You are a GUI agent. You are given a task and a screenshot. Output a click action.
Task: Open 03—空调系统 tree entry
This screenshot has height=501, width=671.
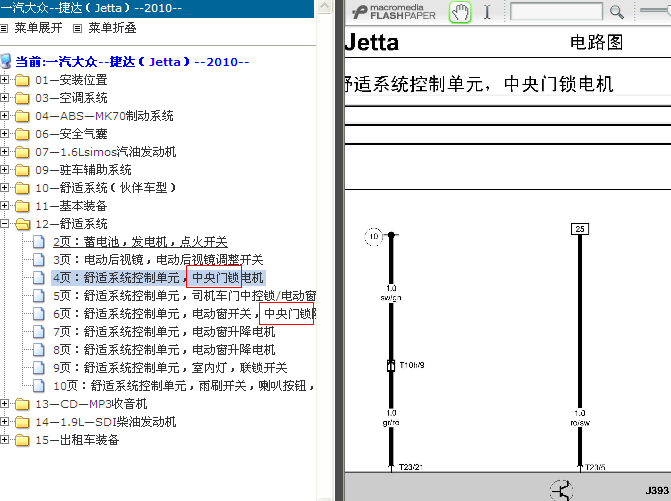71,98
